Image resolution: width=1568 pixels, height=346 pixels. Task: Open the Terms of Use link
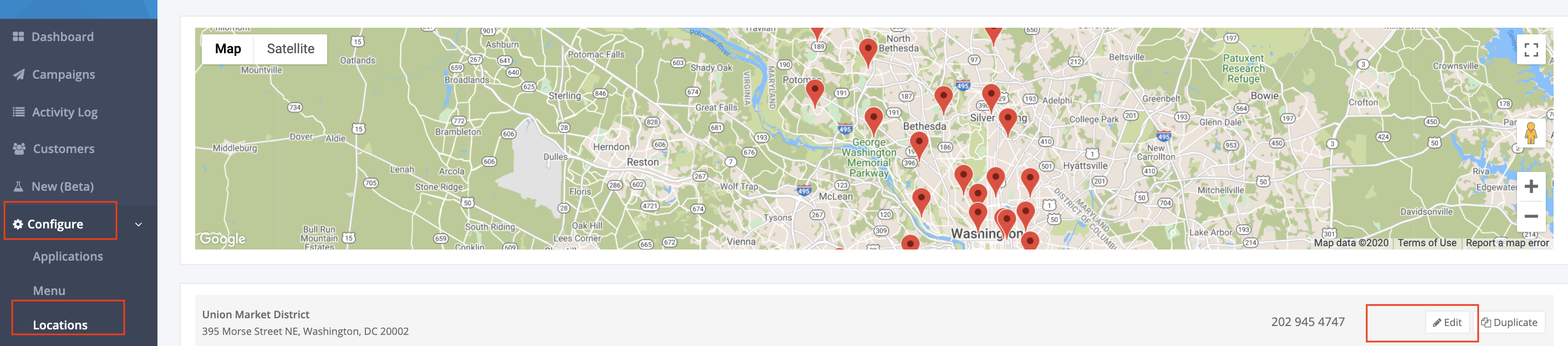1426,242
